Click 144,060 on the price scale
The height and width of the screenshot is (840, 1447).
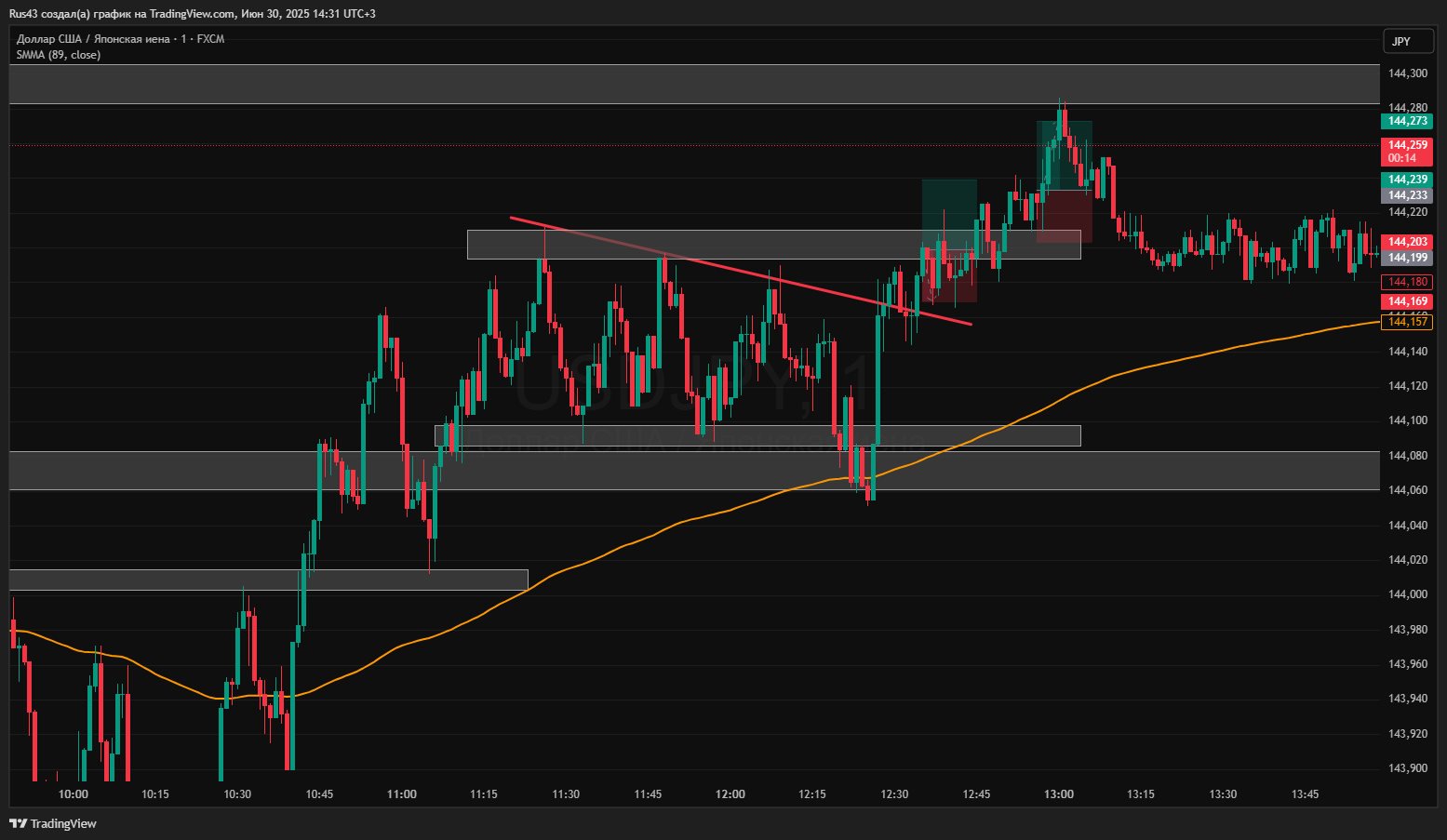click(x=1407, y=490)
